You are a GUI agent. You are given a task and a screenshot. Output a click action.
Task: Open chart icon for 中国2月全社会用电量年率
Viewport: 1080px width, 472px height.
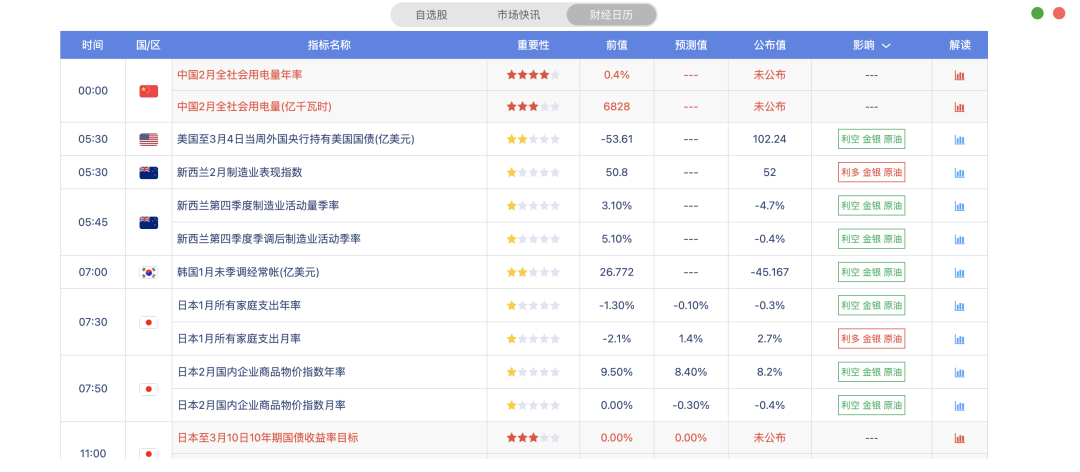(x=959, y=75)
